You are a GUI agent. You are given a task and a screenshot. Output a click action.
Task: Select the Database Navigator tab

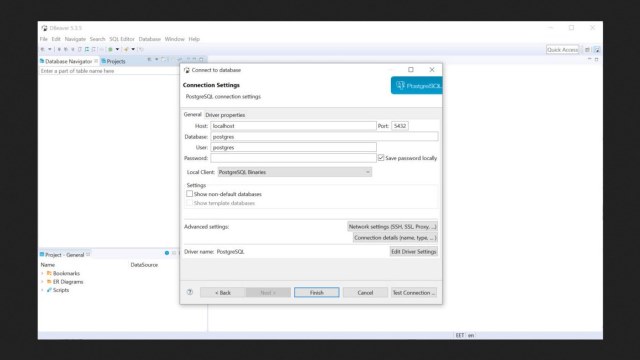pyautogui.click(x=69, y=61)
